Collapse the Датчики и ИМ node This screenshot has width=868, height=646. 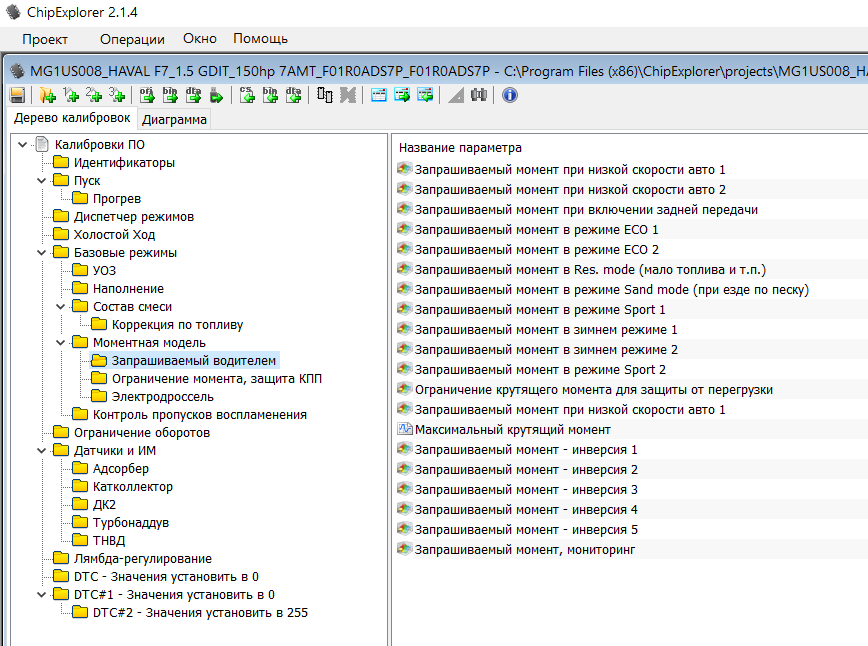point(42,451)
